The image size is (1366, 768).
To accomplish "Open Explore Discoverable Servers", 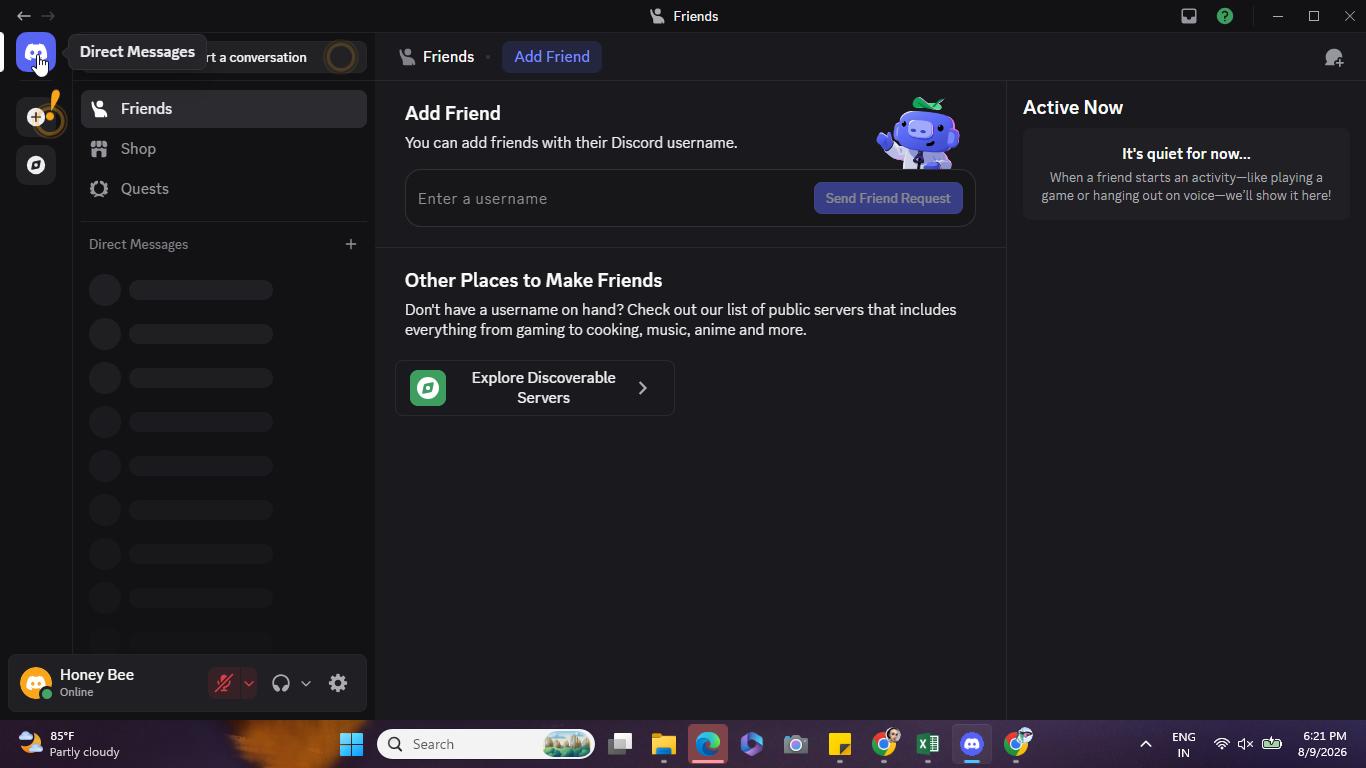I will coord(535,388).
